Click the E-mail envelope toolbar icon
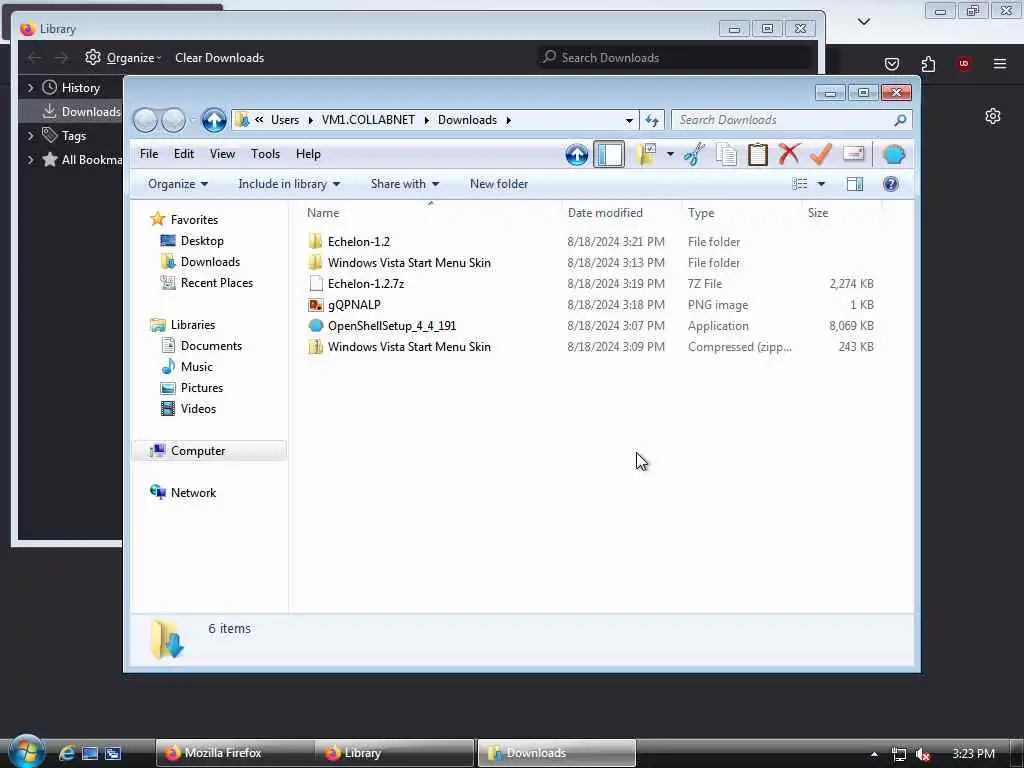Screen dimensions: 1024x768 click(x=854, y=155)
